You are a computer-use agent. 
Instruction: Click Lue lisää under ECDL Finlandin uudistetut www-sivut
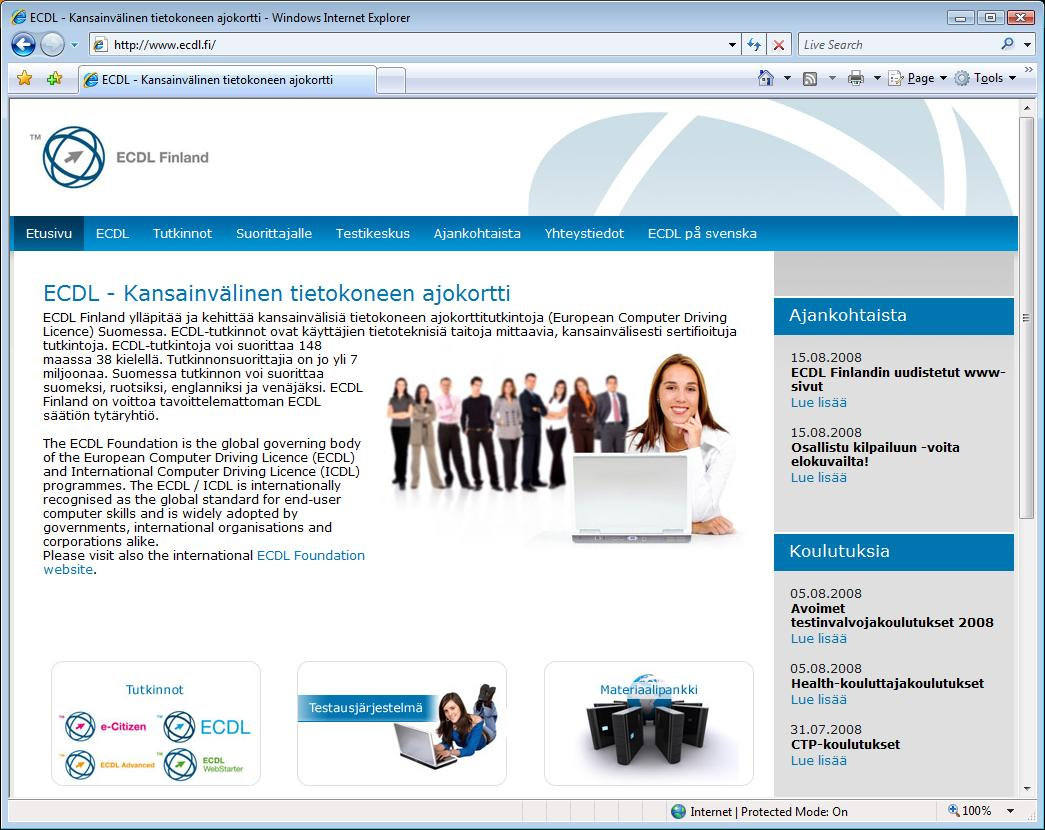[818, 403]
